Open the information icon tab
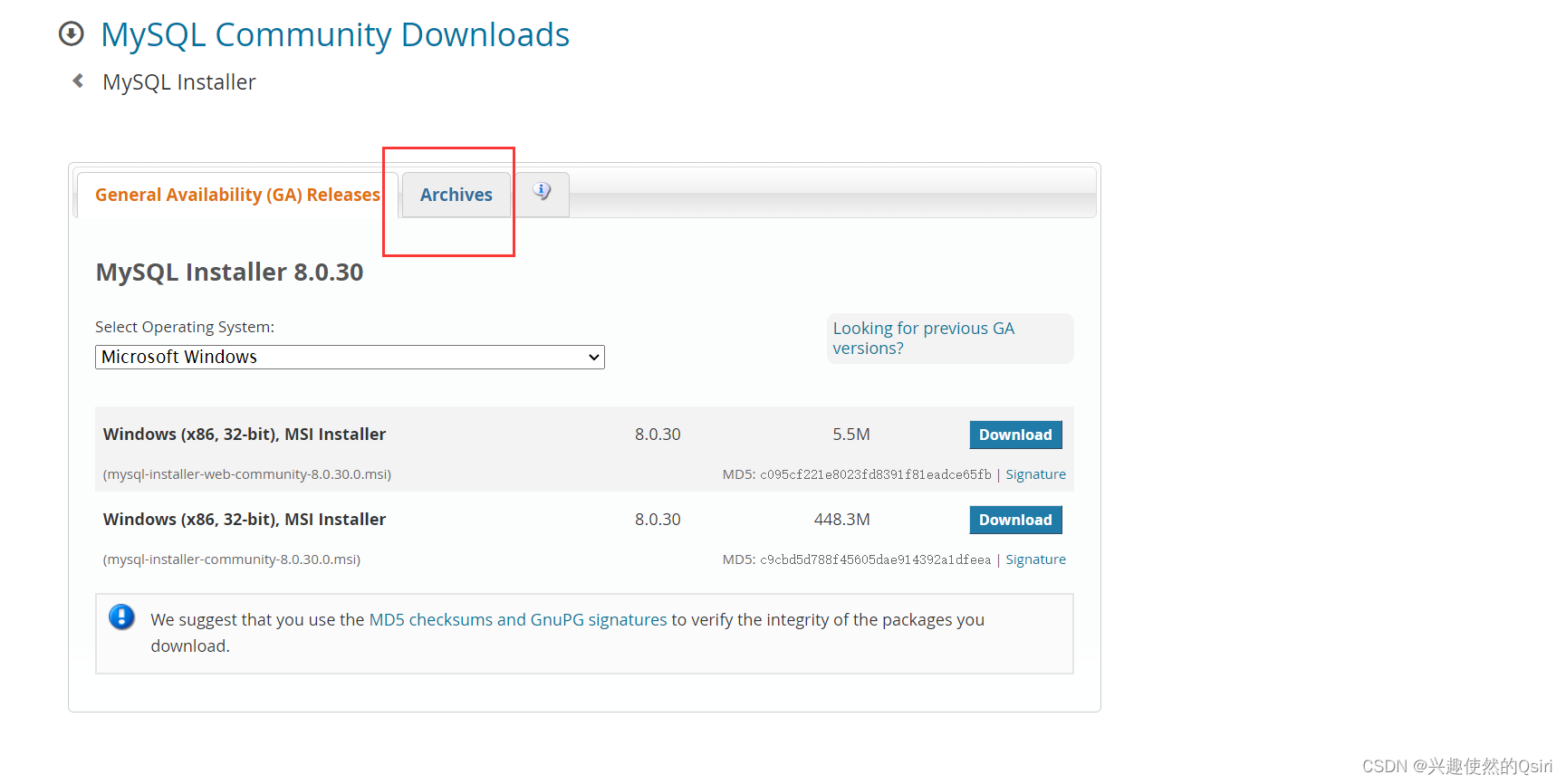This screenshot has width=1566, height=784. pos(542,193)
